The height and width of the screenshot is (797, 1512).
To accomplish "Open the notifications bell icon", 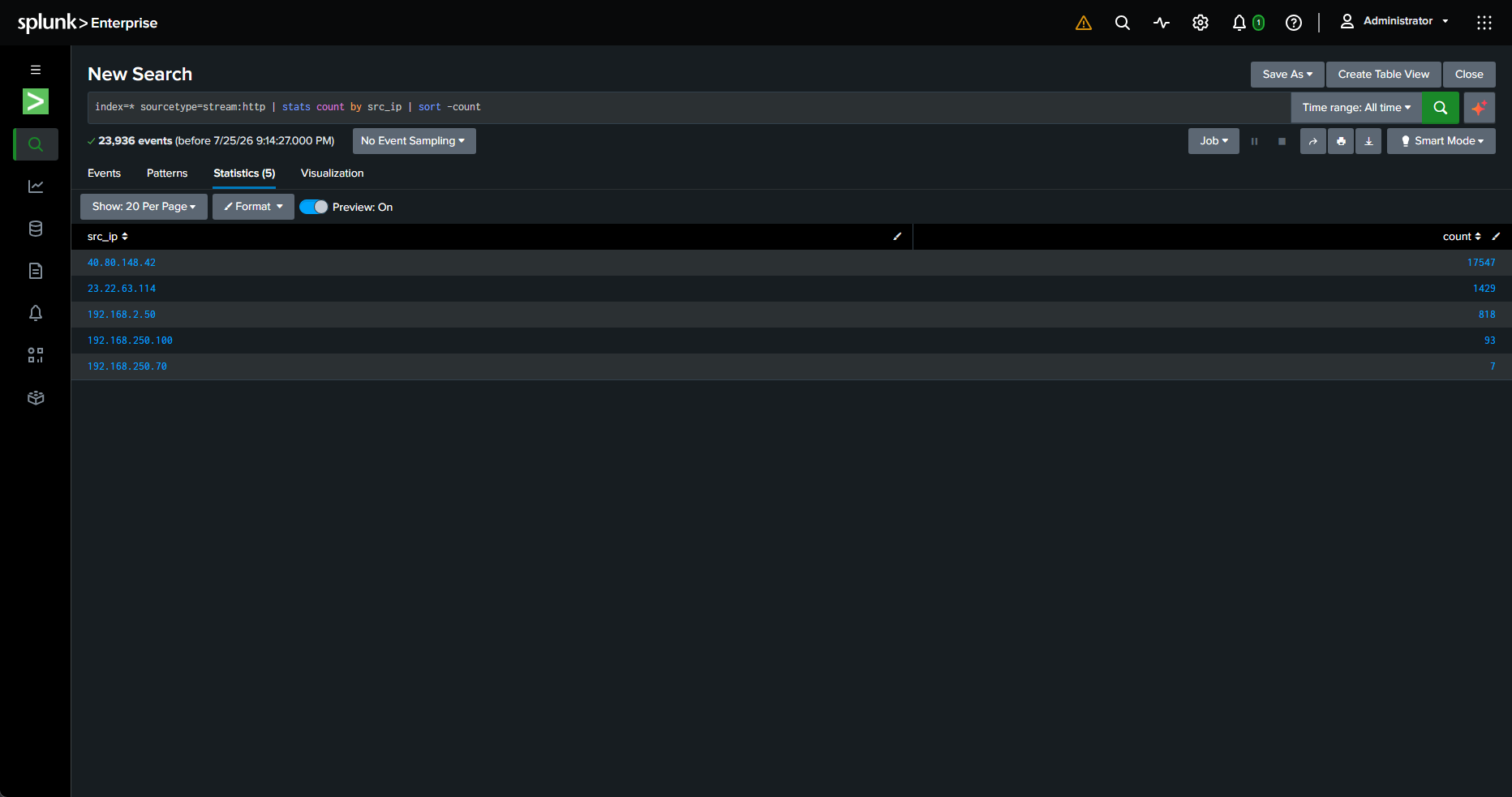I will point(1239,23).
